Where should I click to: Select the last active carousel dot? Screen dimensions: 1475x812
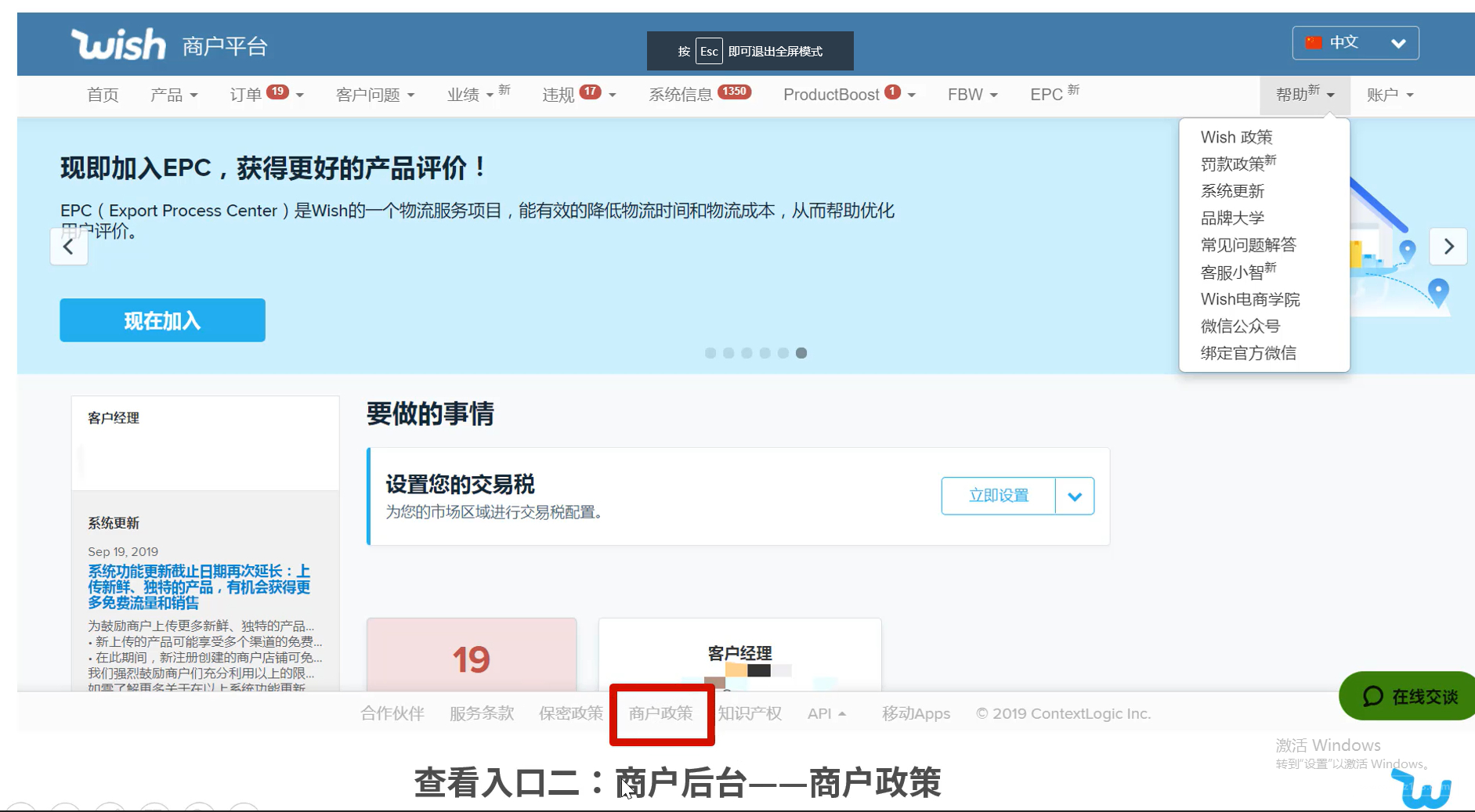[x=801, y=353]
